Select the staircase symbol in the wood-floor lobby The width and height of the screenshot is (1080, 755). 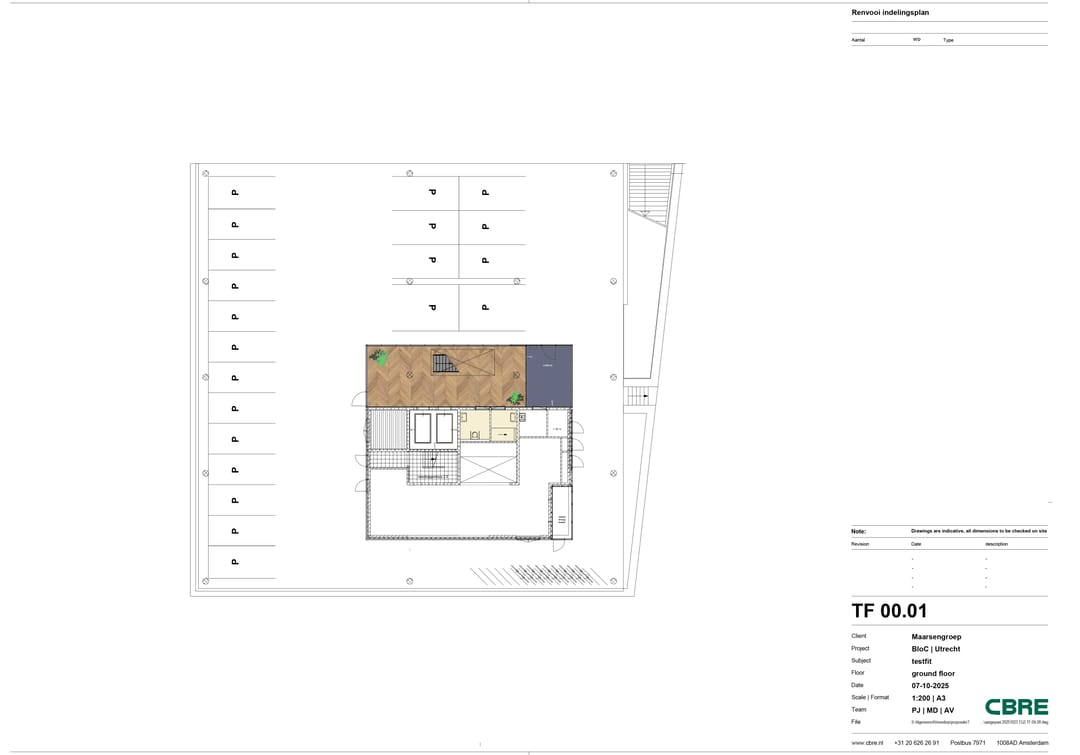pos(445,362)
